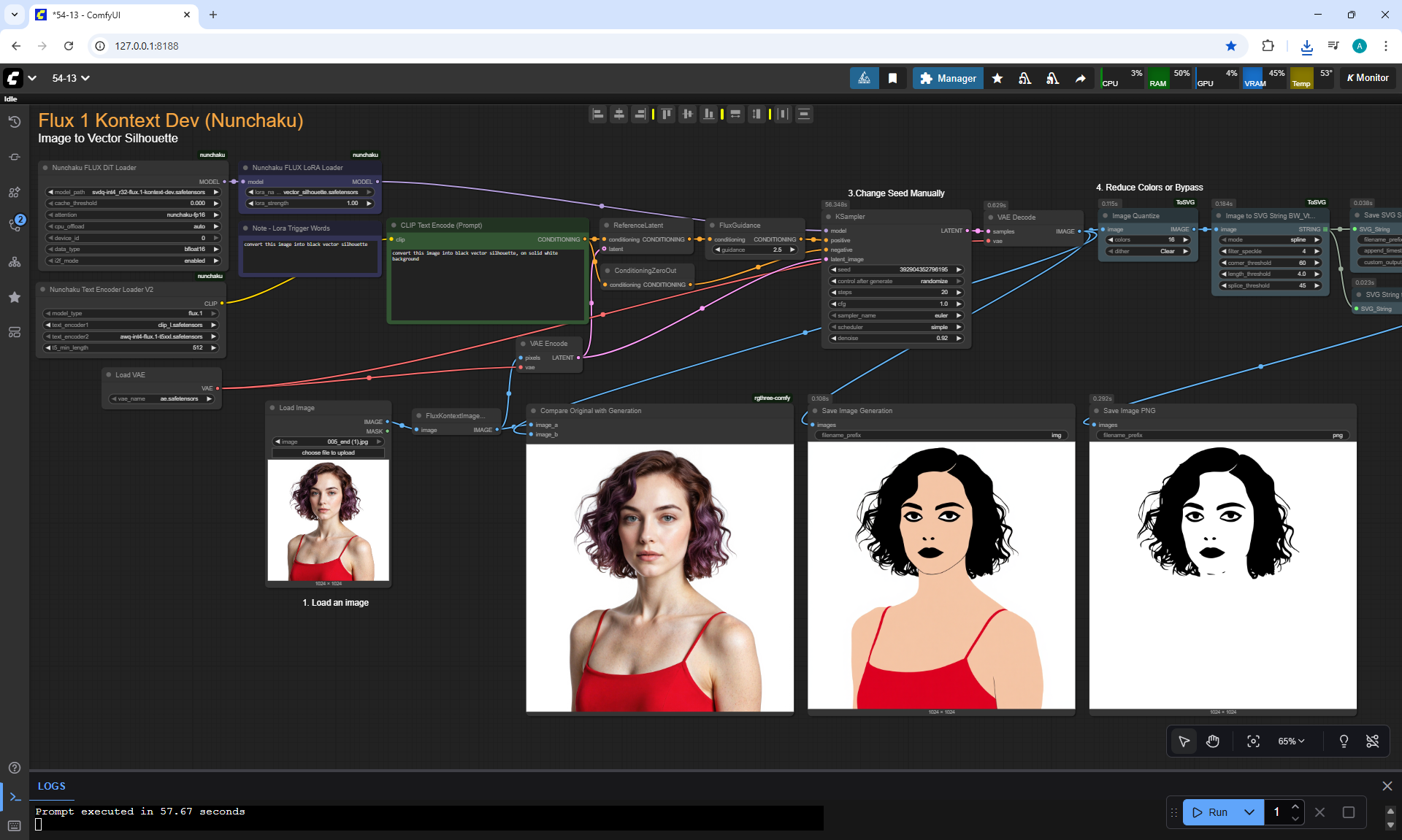Toggle link visibility icon
The width and height of the screenshot is (1402, 840).
pos(1372,741)
